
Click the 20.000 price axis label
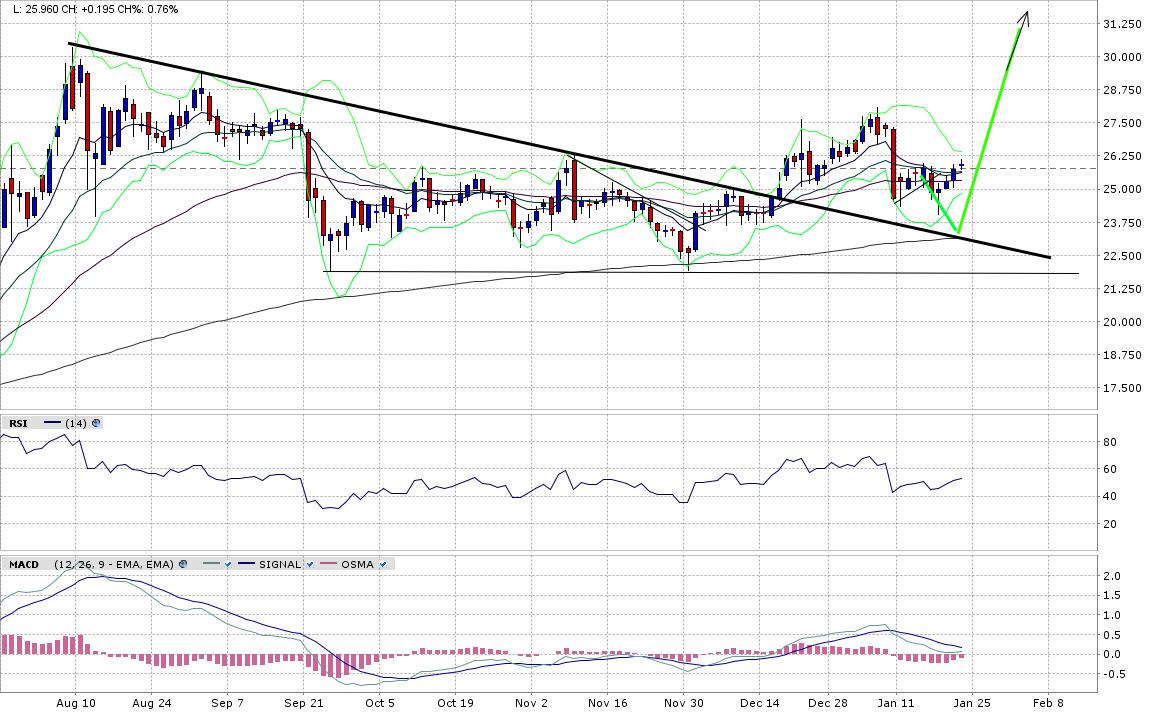pyautogui.click(x=1122, y=322)
